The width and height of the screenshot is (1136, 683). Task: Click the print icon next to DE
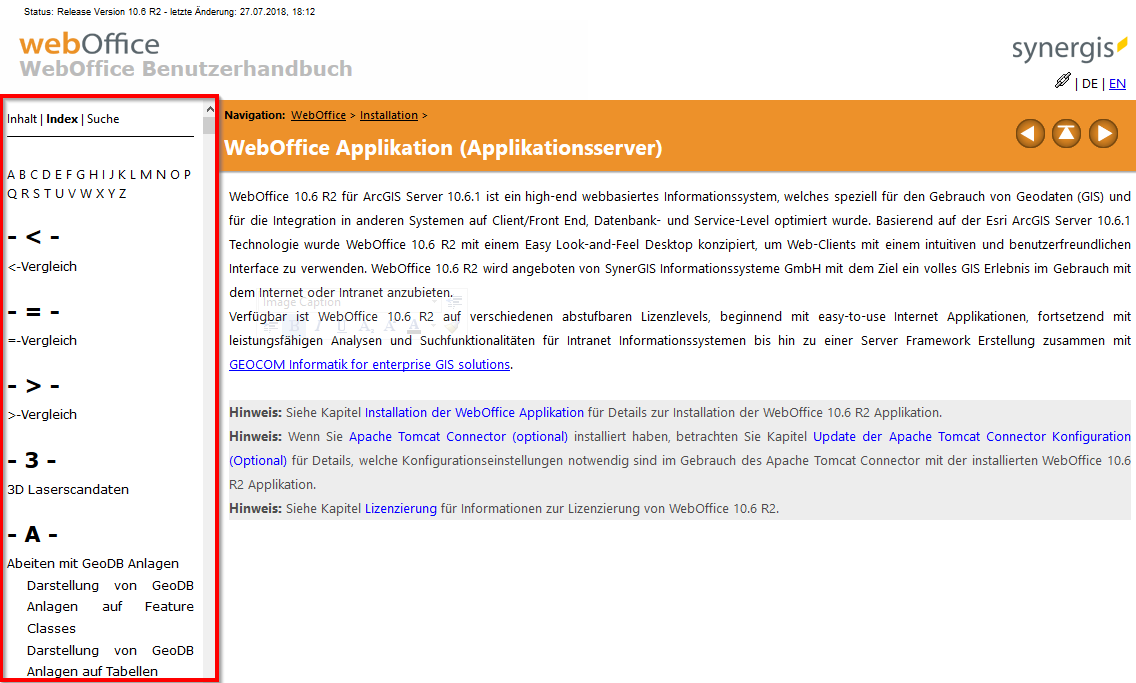(x=1063, y=80)
